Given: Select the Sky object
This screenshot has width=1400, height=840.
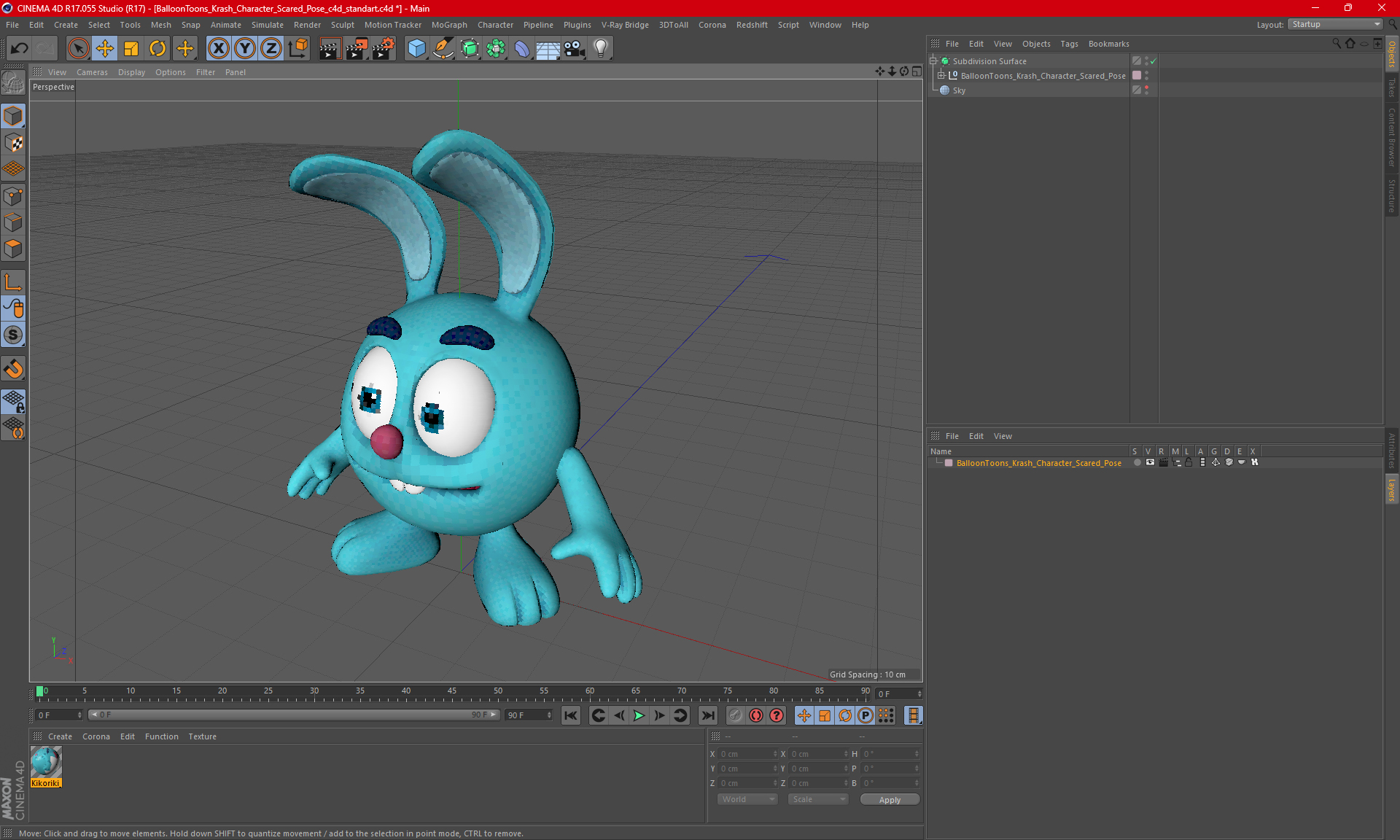Looking at the screenshot, I should [959, 90].
